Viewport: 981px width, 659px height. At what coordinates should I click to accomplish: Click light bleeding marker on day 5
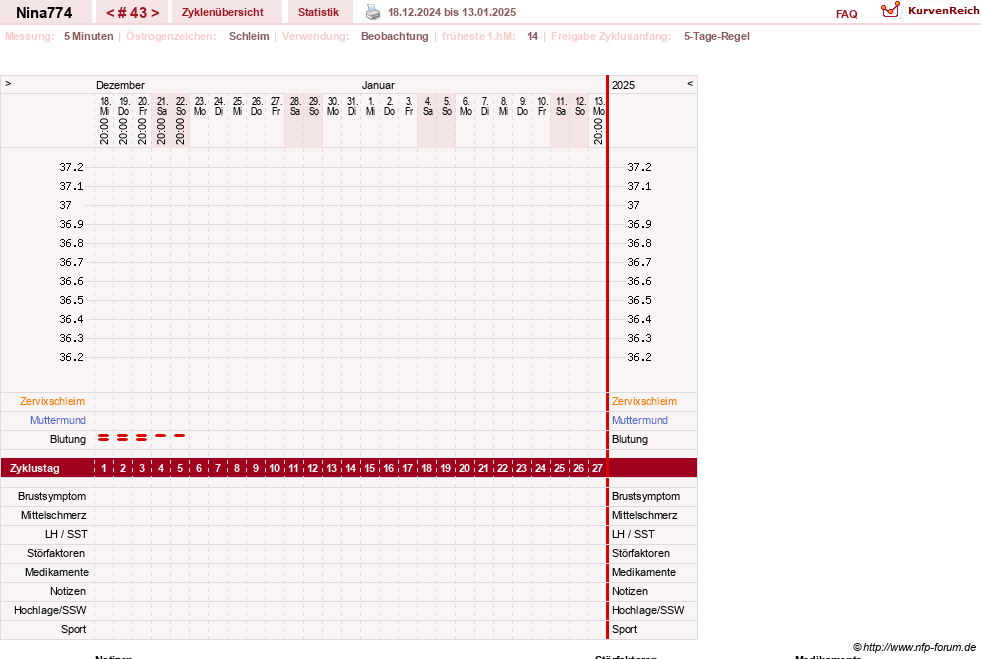[180, 435]
